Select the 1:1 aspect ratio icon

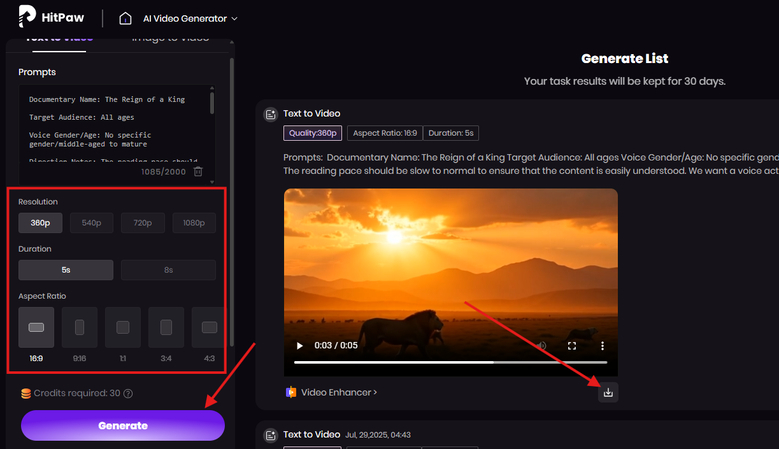123,327
